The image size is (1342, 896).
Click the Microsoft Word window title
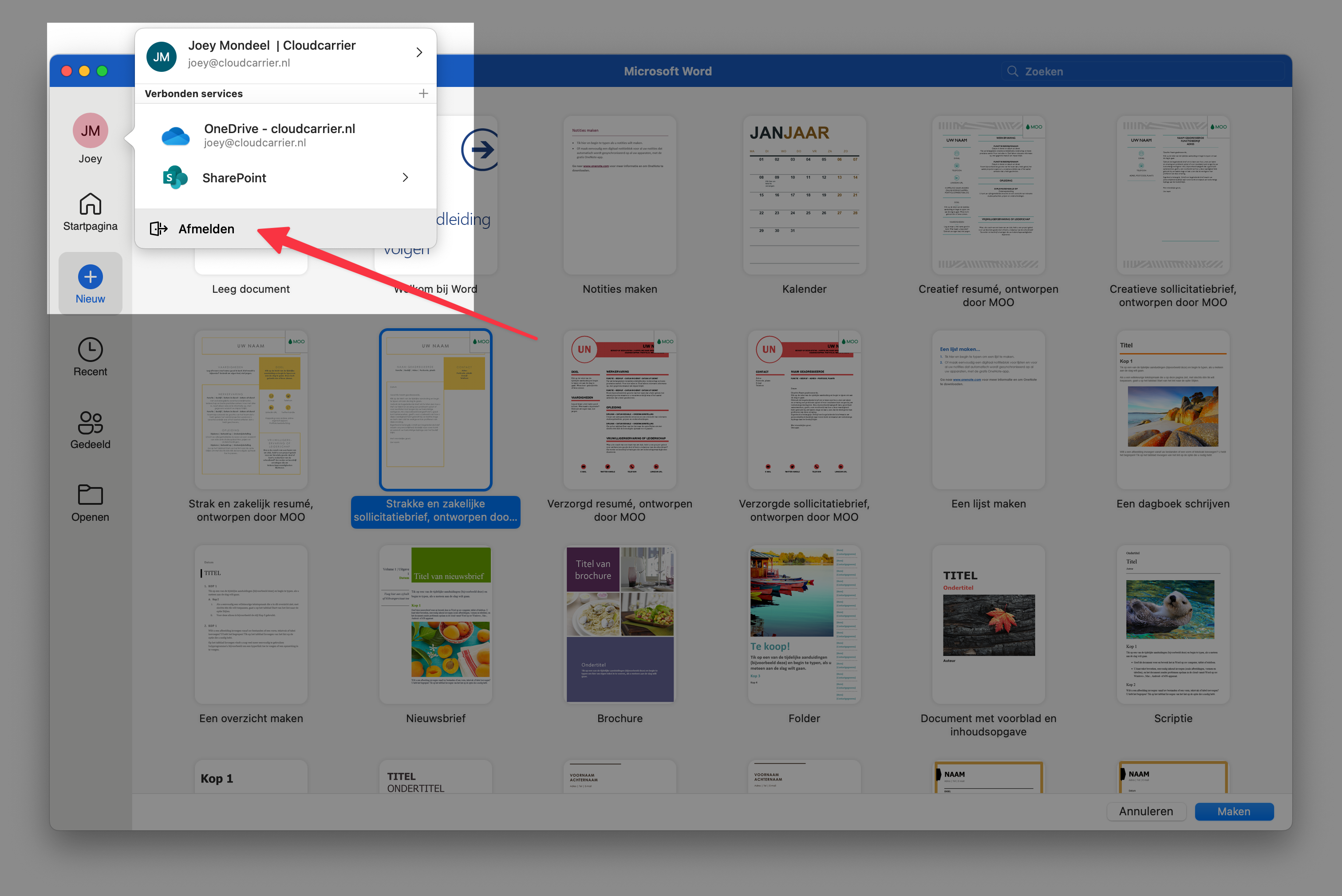(x=667, y=71)
